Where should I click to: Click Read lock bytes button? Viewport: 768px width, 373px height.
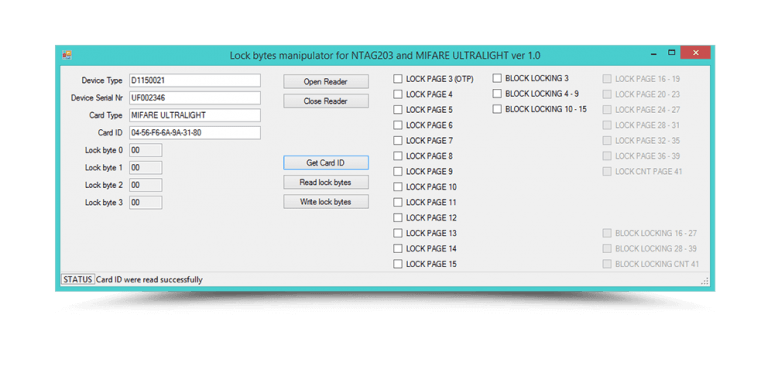click(326, 182)
